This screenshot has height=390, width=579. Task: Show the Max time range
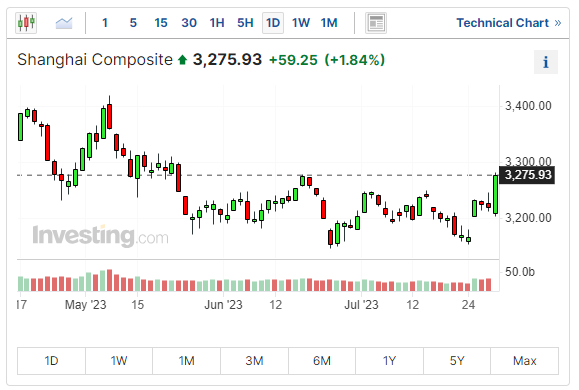pos(524,360)
